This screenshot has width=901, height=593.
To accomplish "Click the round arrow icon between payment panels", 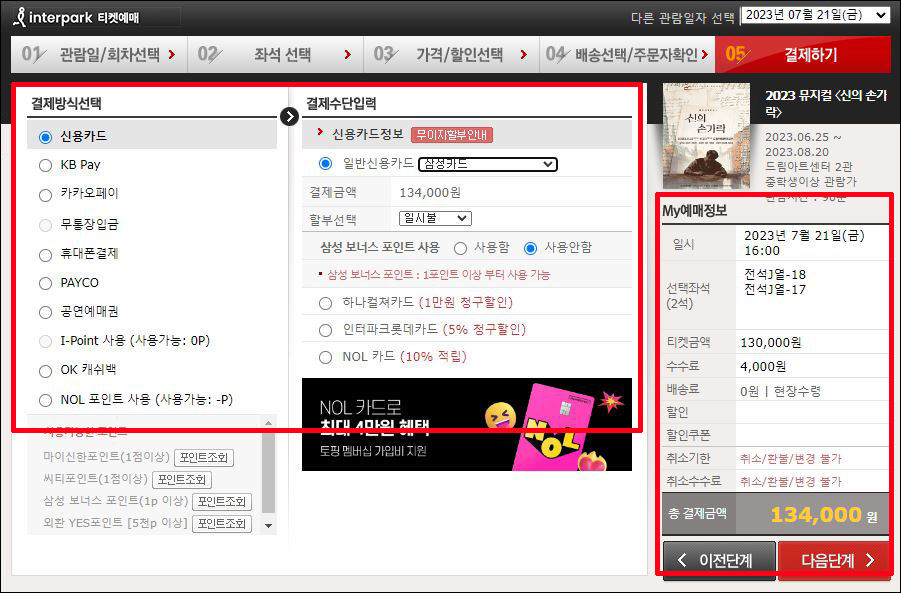I will pos(290,117).
